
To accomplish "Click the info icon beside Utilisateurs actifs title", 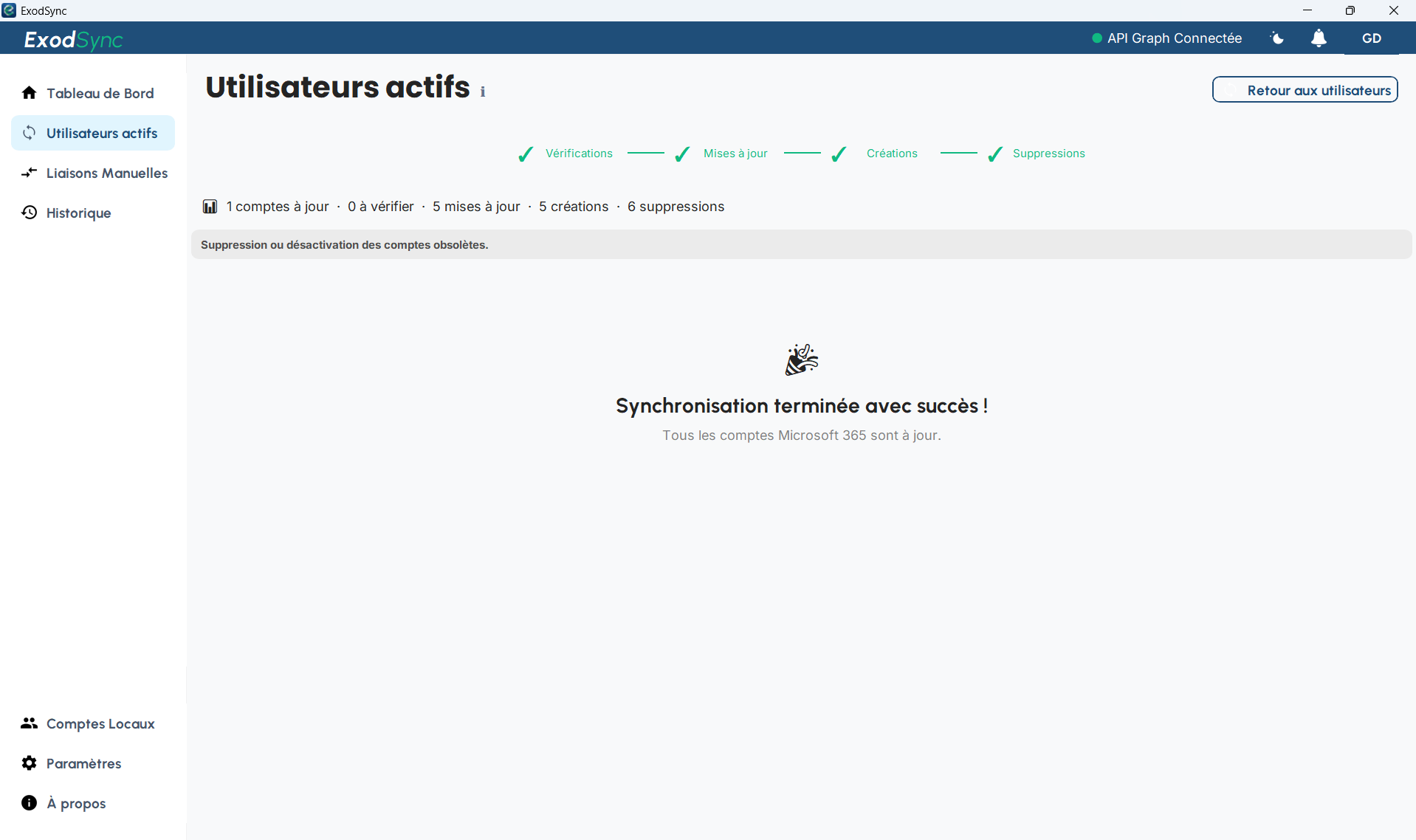I will pyautogui.click(x=483, y=92).
